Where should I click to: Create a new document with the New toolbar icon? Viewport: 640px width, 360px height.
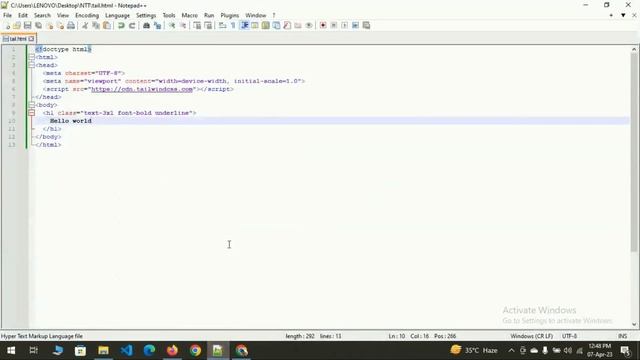click(7, 25)
